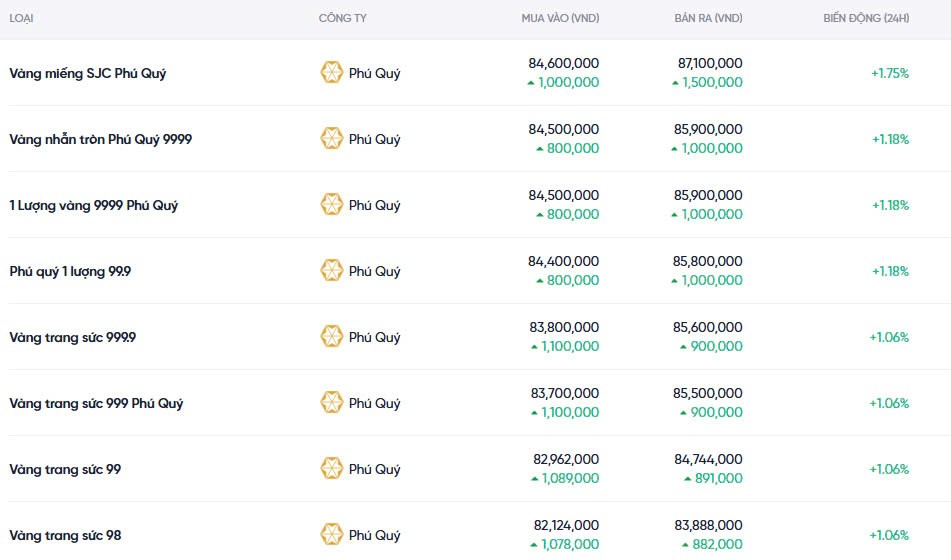Viewport: 951px width, 560px height.
Task: Click Phú Quý logo in Vàng trang sức 98 row
Action: (x=331, y=535)
